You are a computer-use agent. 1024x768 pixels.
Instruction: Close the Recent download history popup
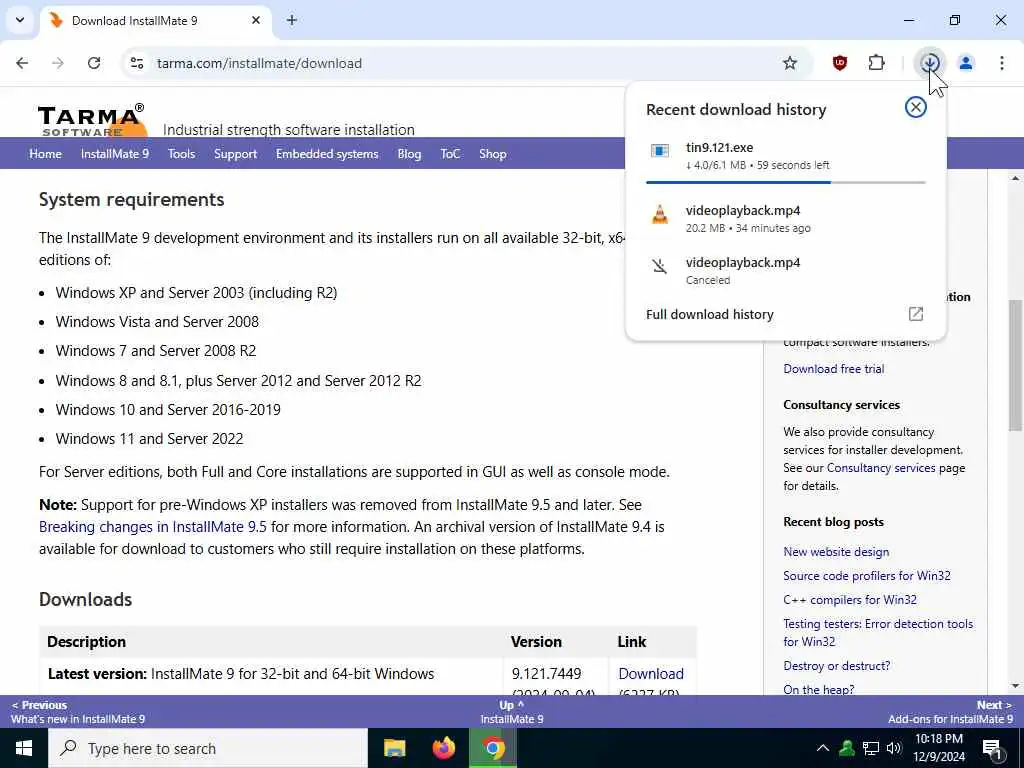916,107
